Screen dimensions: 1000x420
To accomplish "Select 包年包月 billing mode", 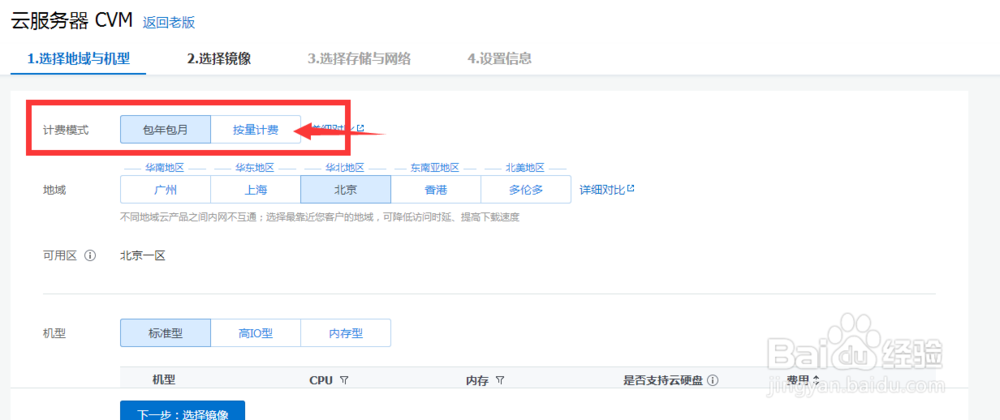I will [165, 130].
